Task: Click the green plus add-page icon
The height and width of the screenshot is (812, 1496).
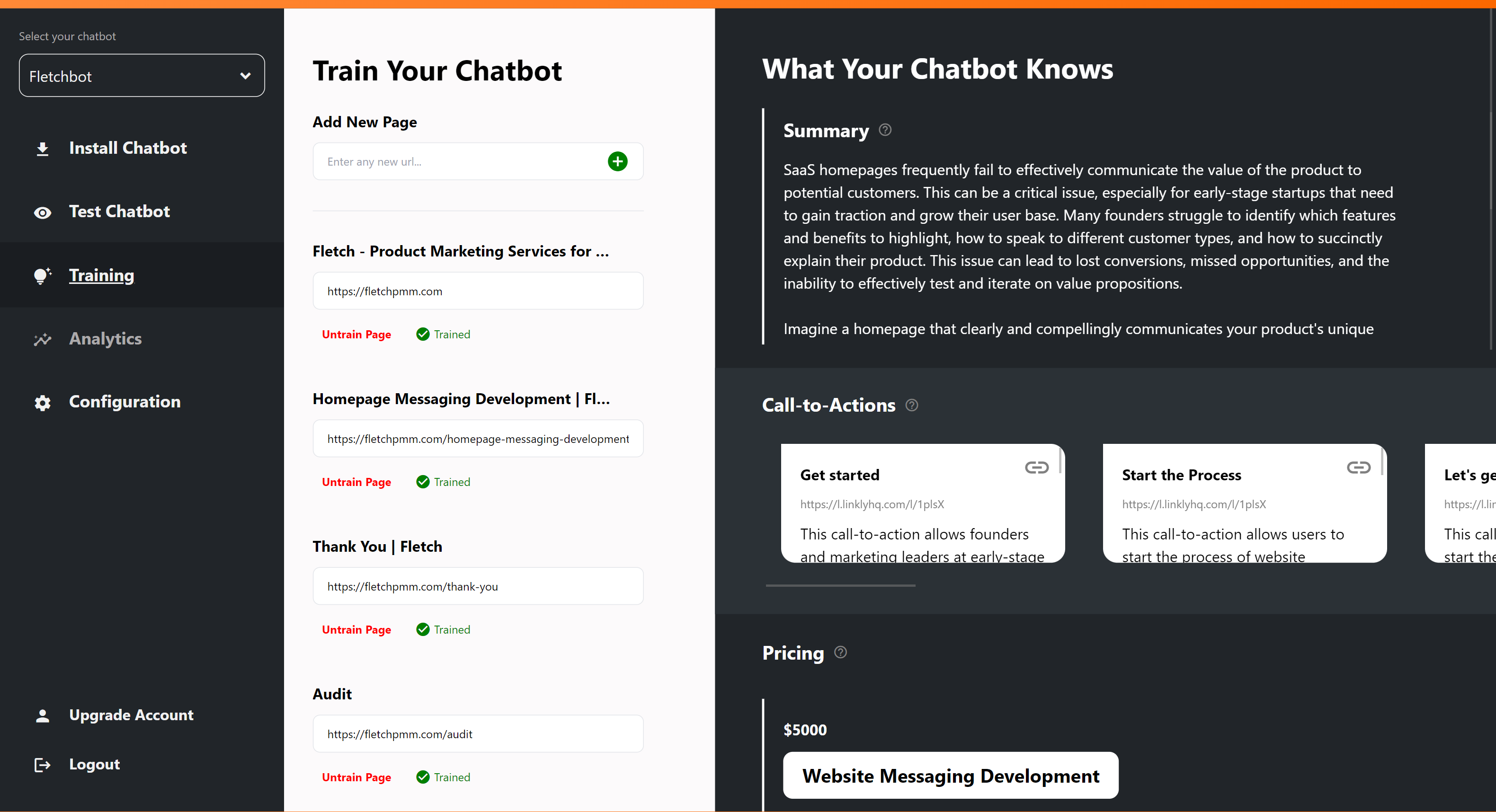Action: (x=617, y=161)
